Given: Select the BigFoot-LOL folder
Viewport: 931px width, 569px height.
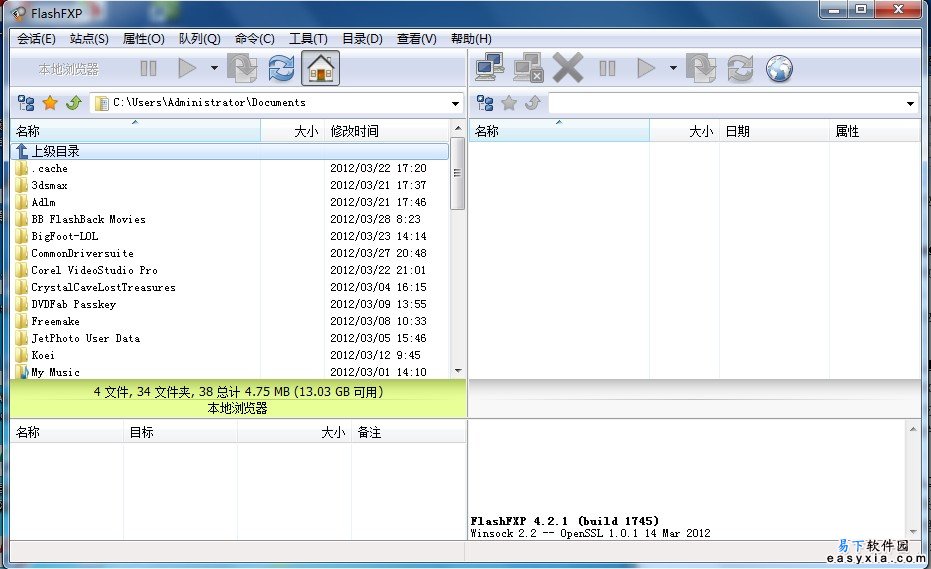Looking at the screenshot, I should 230,236.
